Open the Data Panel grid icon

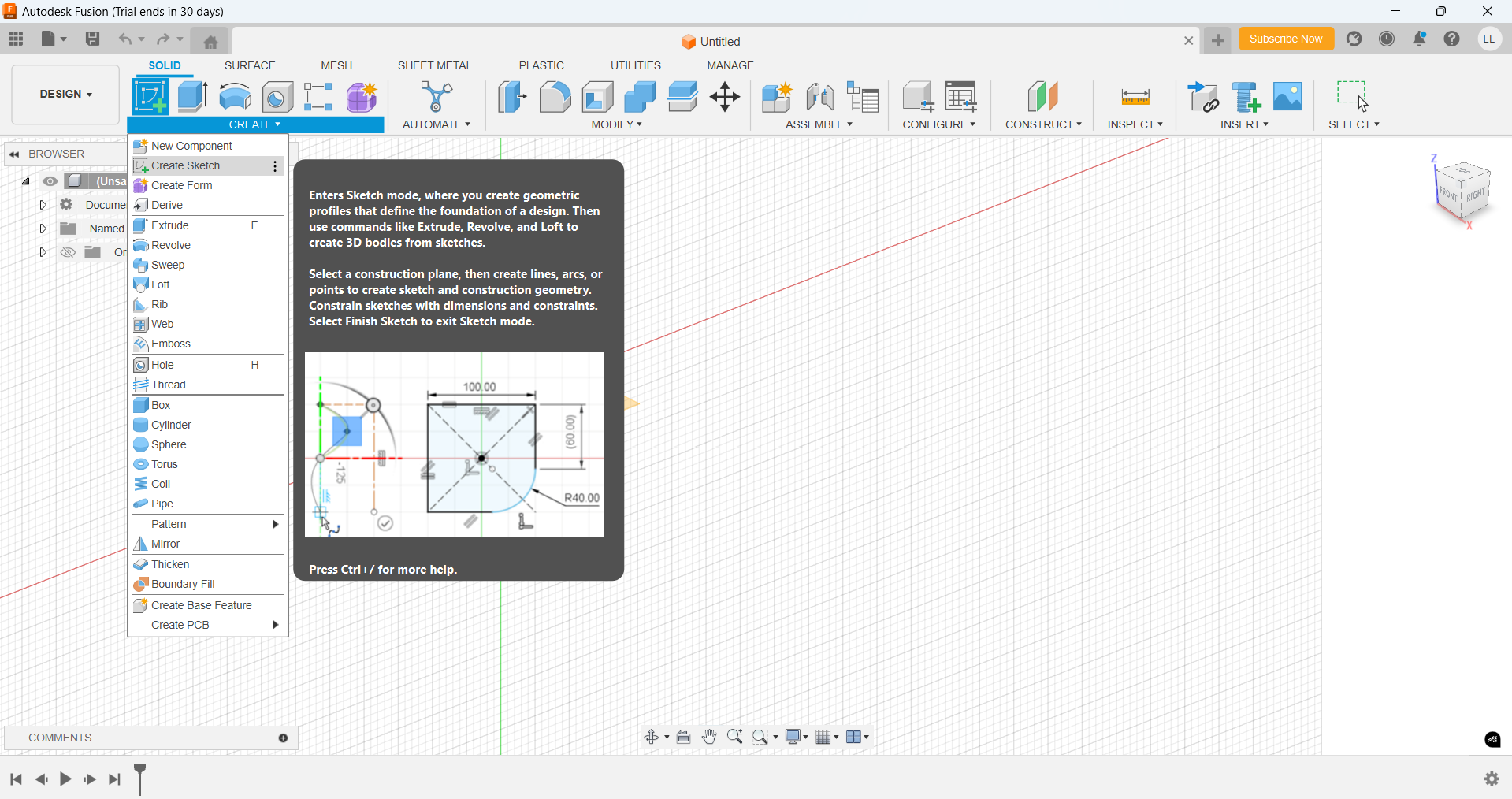tap(16, 39)
